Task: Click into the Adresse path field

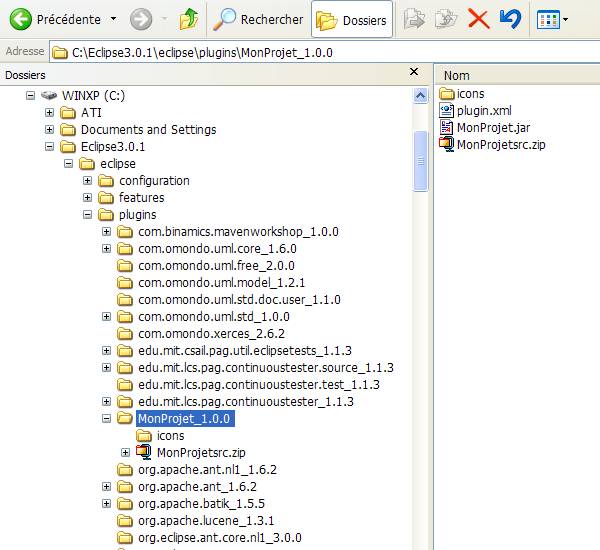Action: pos(324,52)
